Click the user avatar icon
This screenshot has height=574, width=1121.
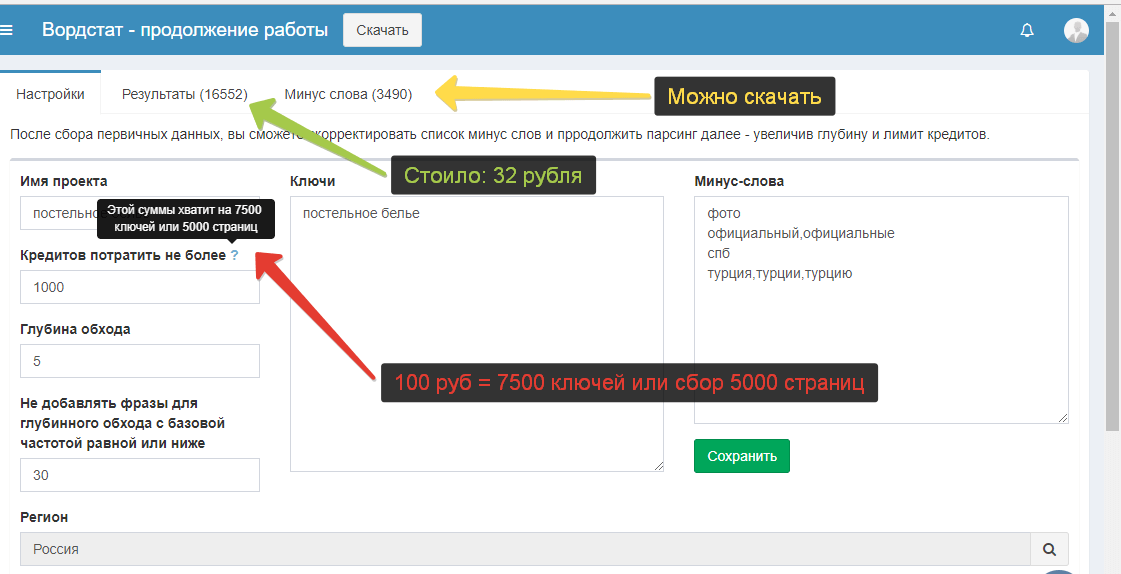pos(1076,30)
